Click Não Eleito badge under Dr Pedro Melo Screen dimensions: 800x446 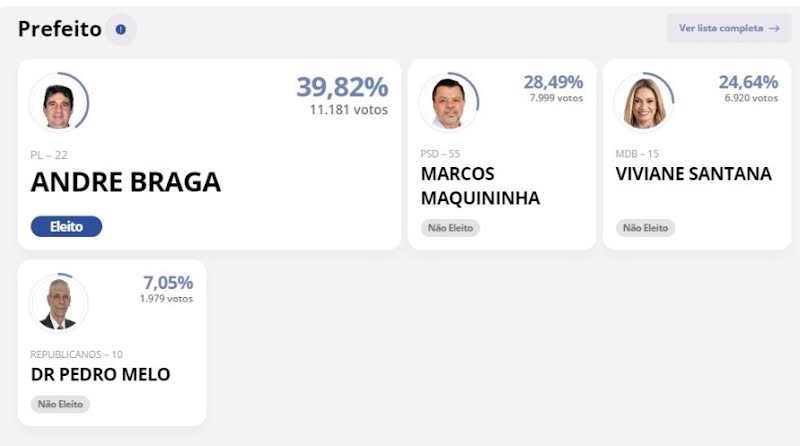coord(60,404)
